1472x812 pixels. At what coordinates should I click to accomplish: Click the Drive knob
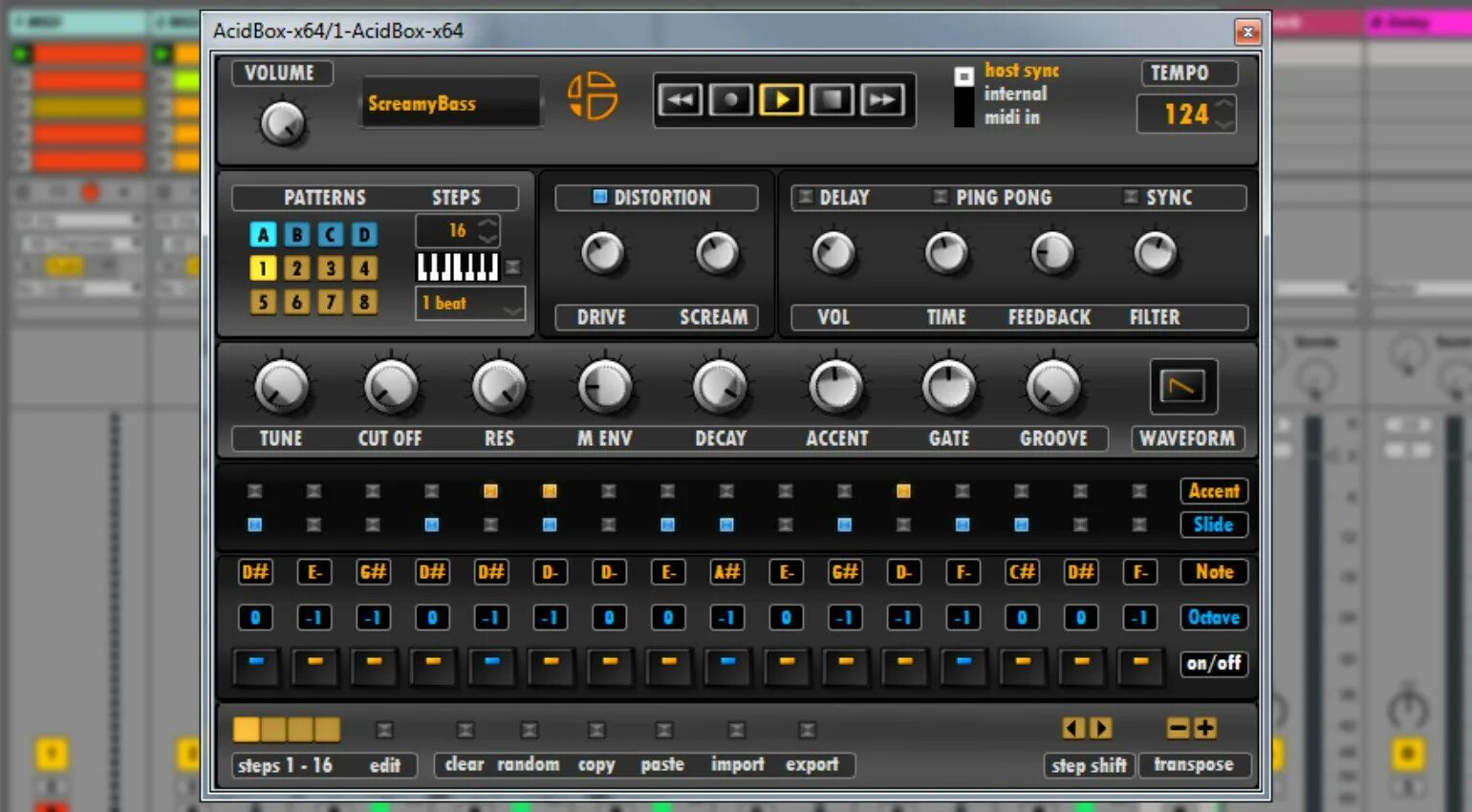point(602,253)
